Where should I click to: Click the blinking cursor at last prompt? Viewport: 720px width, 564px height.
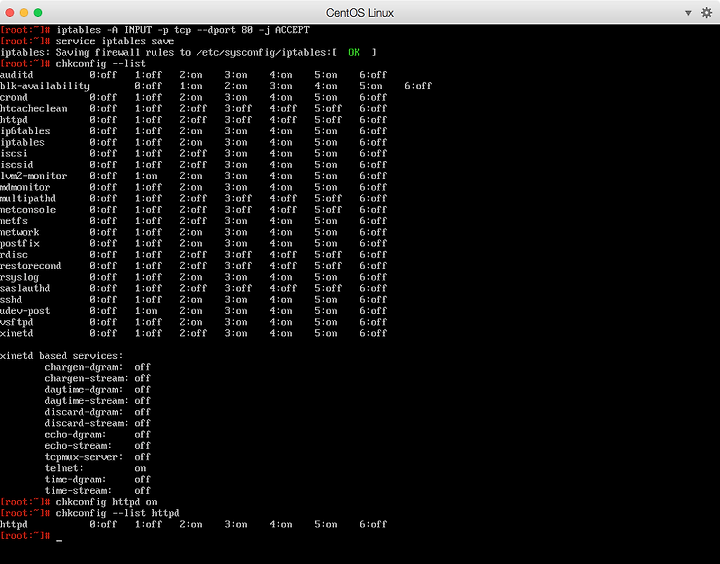click(x=59, y=540)
